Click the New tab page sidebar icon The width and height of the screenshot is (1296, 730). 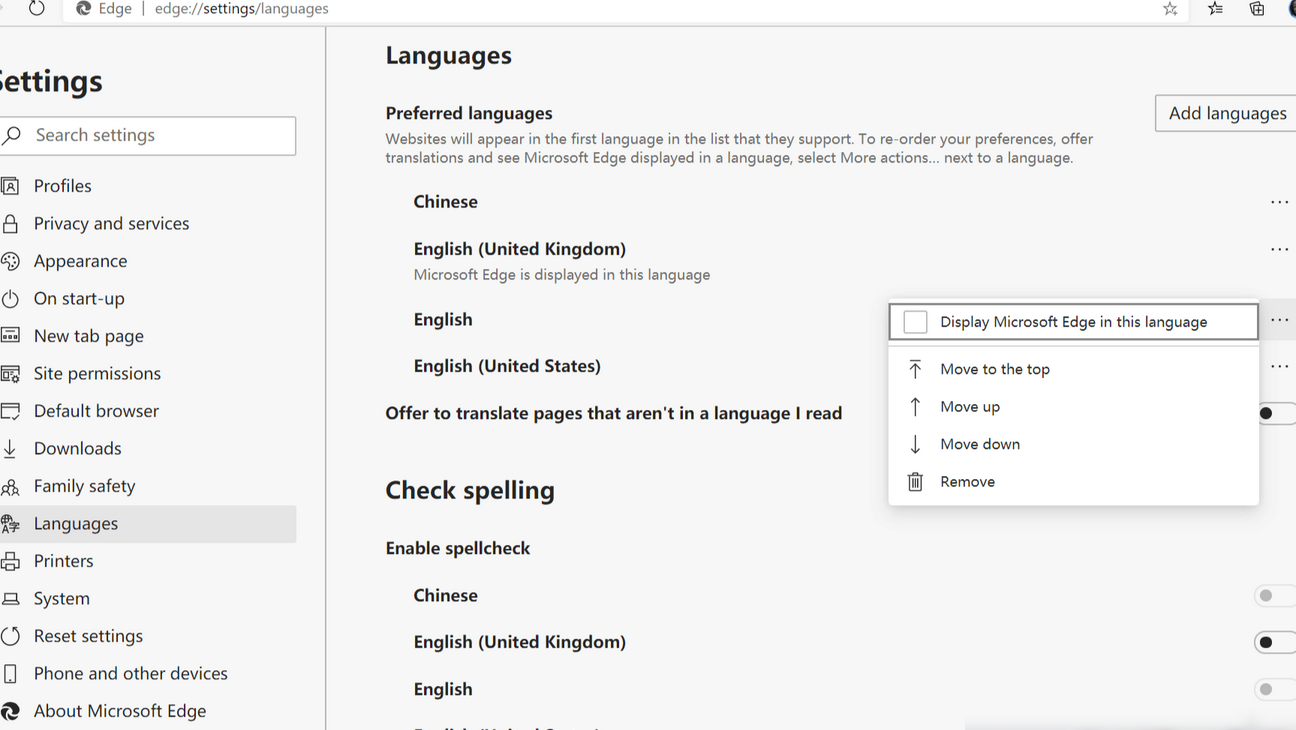tap(10, 336)
